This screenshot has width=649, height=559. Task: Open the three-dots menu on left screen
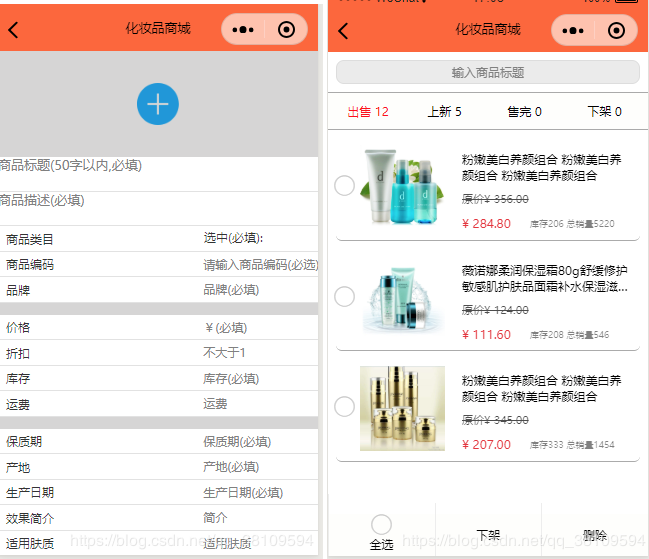243,30
